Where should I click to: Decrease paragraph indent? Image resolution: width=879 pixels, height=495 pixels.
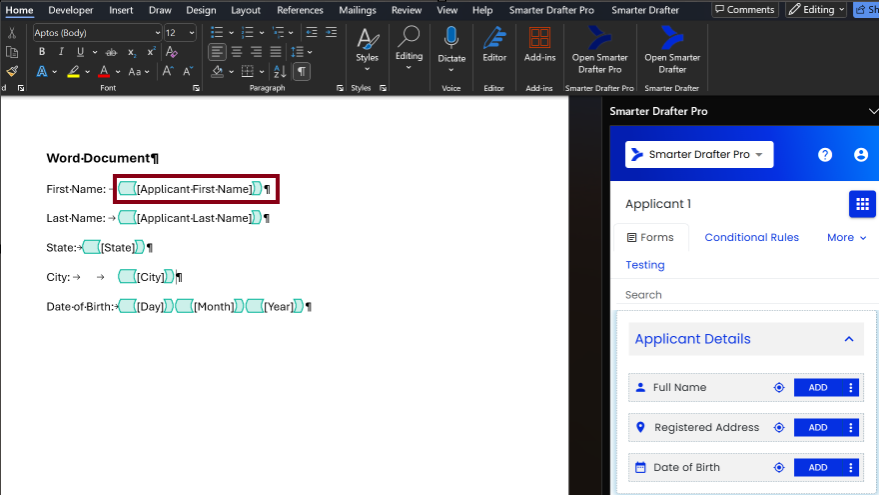[312, 33]
